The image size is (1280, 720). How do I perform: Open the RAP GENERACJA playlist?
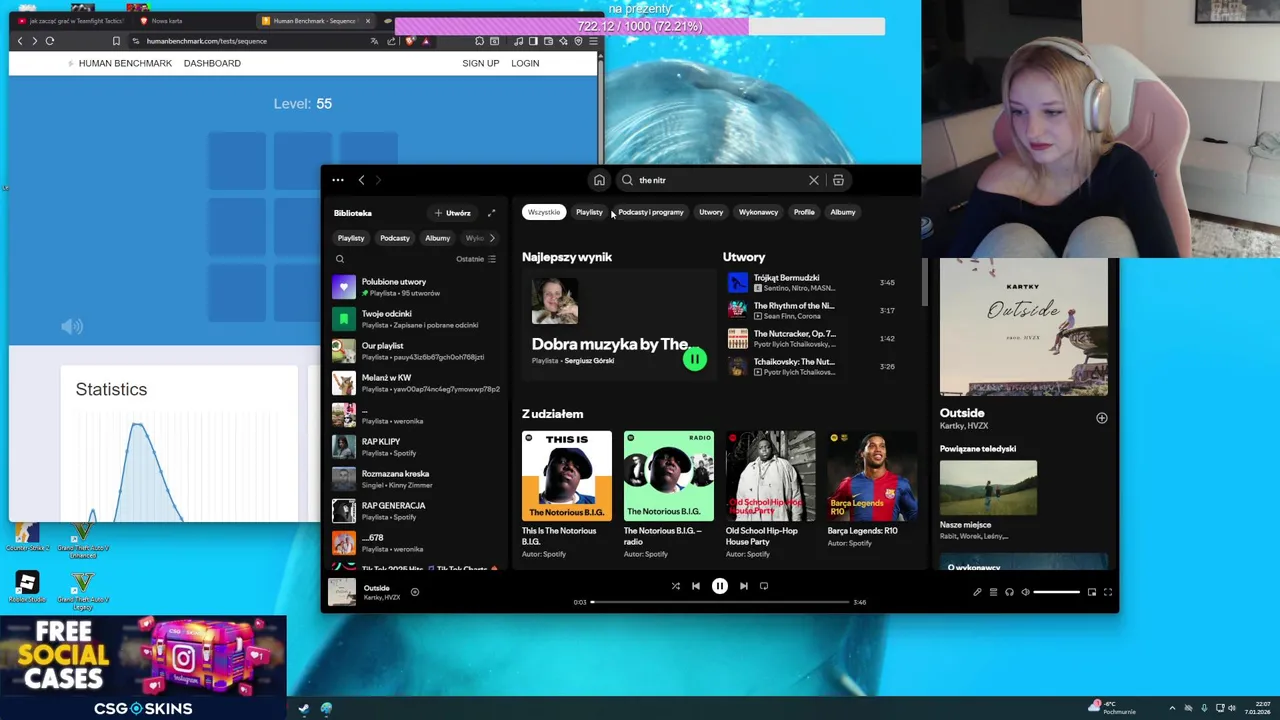click(415, 511)
